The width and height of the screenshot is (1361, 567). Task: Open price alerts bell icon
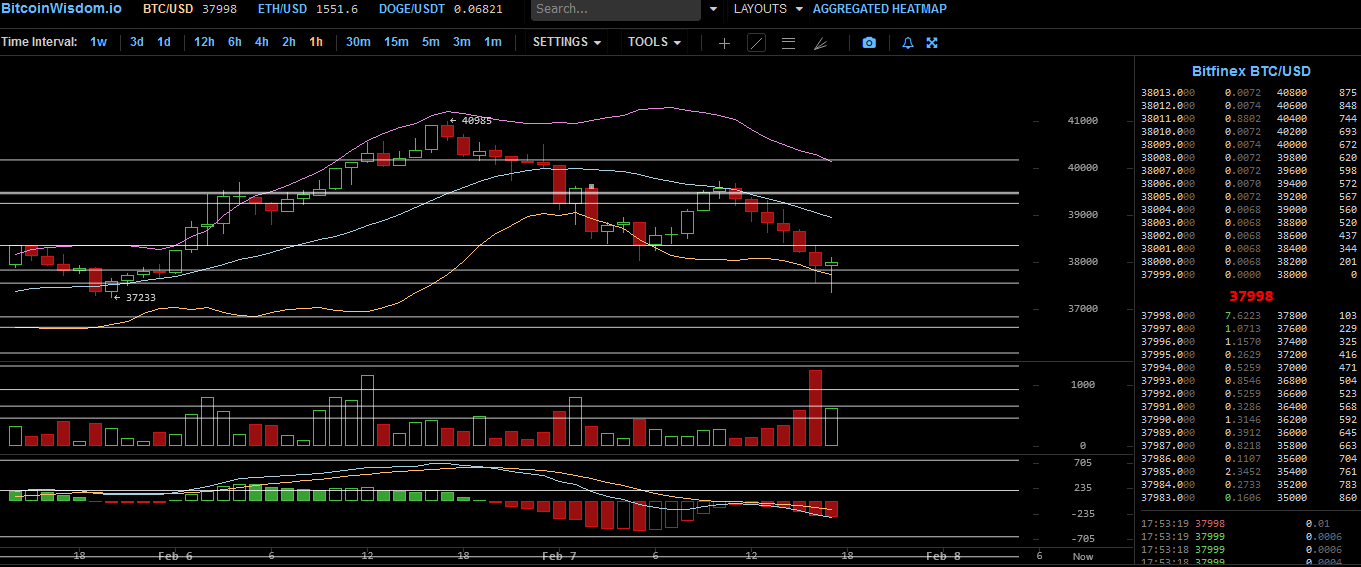coord(908,43)
